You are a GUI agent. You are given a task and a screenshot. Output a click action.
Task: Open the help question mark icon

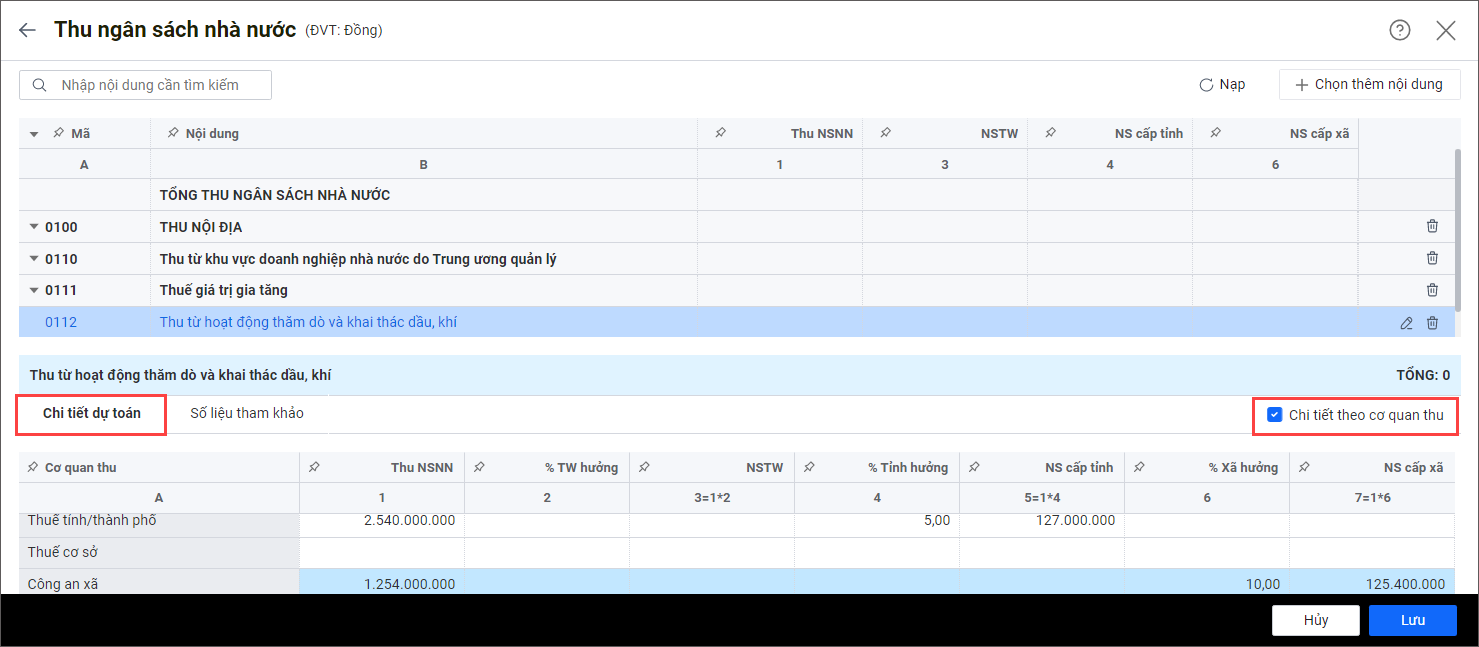1399,30
